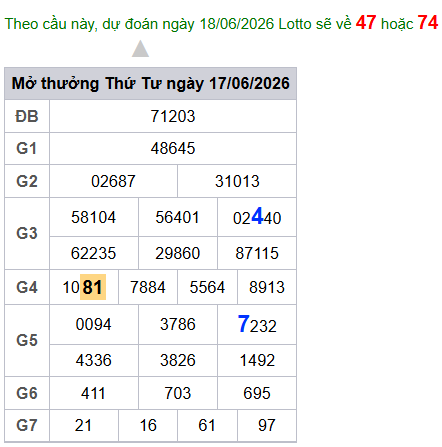Select G3 number 87115

pos(257,253)
